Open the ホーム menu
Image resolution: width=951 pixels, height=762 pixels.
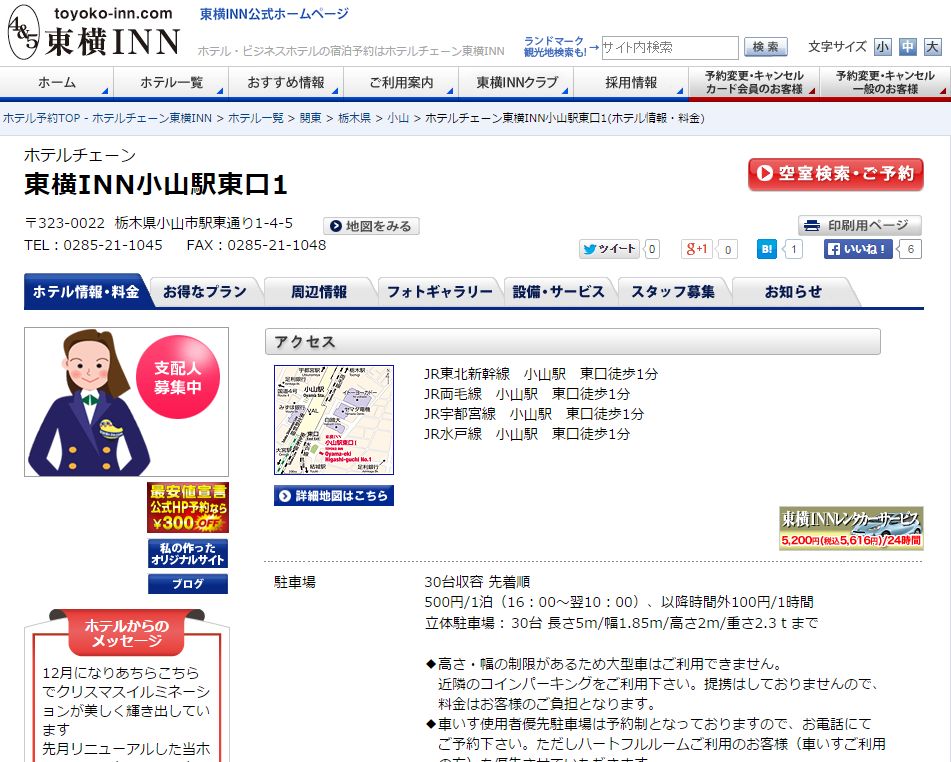pos(57,83)
